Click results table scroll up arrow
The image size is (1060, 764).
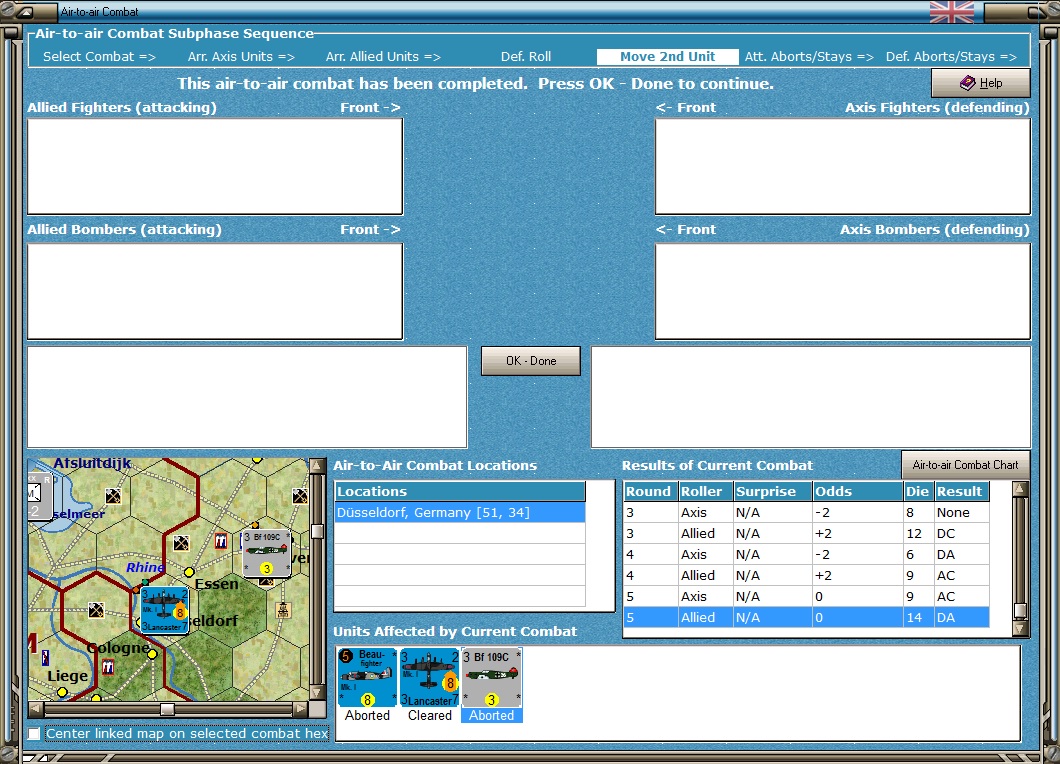coord(1020,488)
